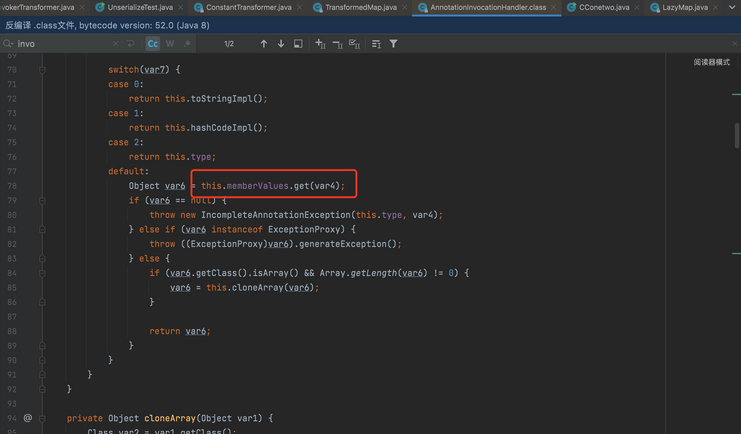The width and height of the screenshot is (741, 434).
Task: Switch to UnserializeTest.java tab
Action: click(139, 7)
